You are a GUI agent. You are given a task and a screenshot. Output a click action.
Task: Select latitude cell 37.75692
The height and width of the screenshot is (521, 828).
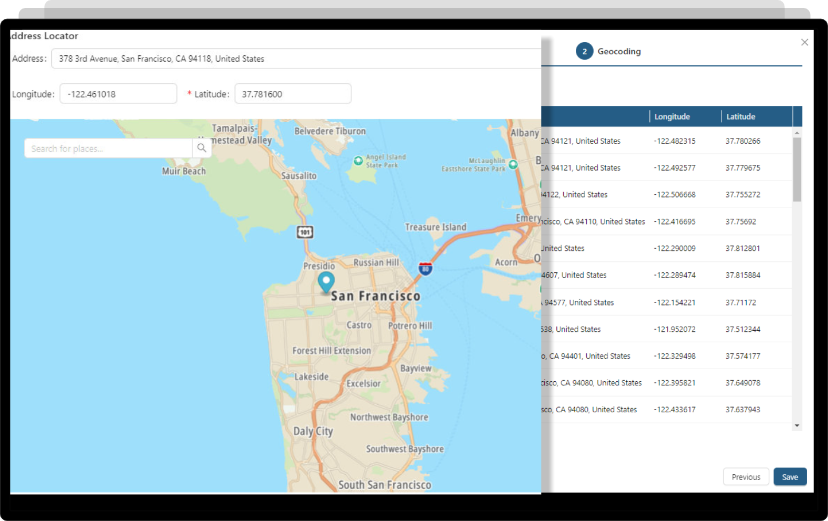tap(740, 222)
